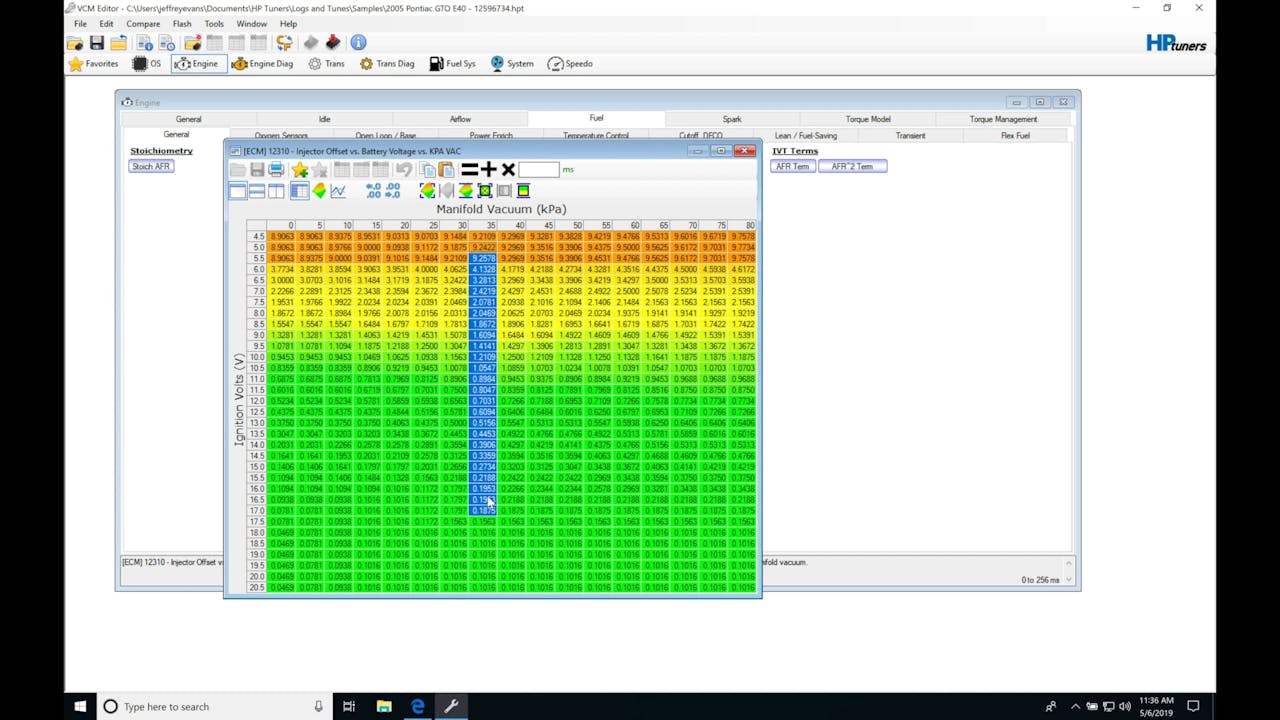Switch to the Spark tab
1280x720 pixels.
coord(732,119)
